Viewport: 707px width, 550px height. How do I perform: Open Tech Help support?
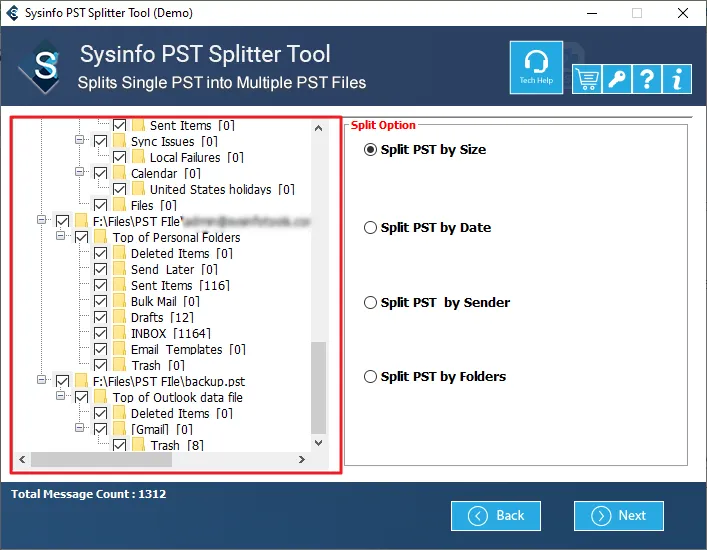coord(536,68)
